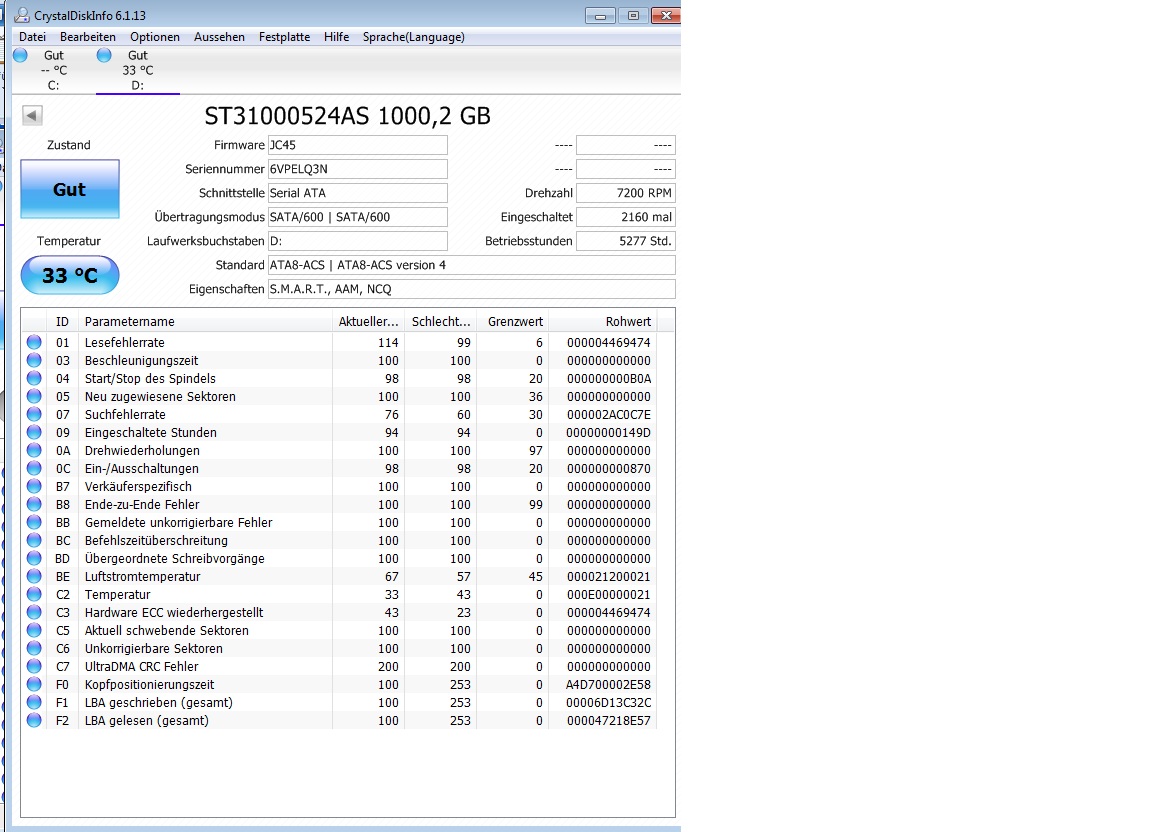This screenshot has height=832, width=1152.
Task: Click the previous disk arrow button
Action: point(32,115)
